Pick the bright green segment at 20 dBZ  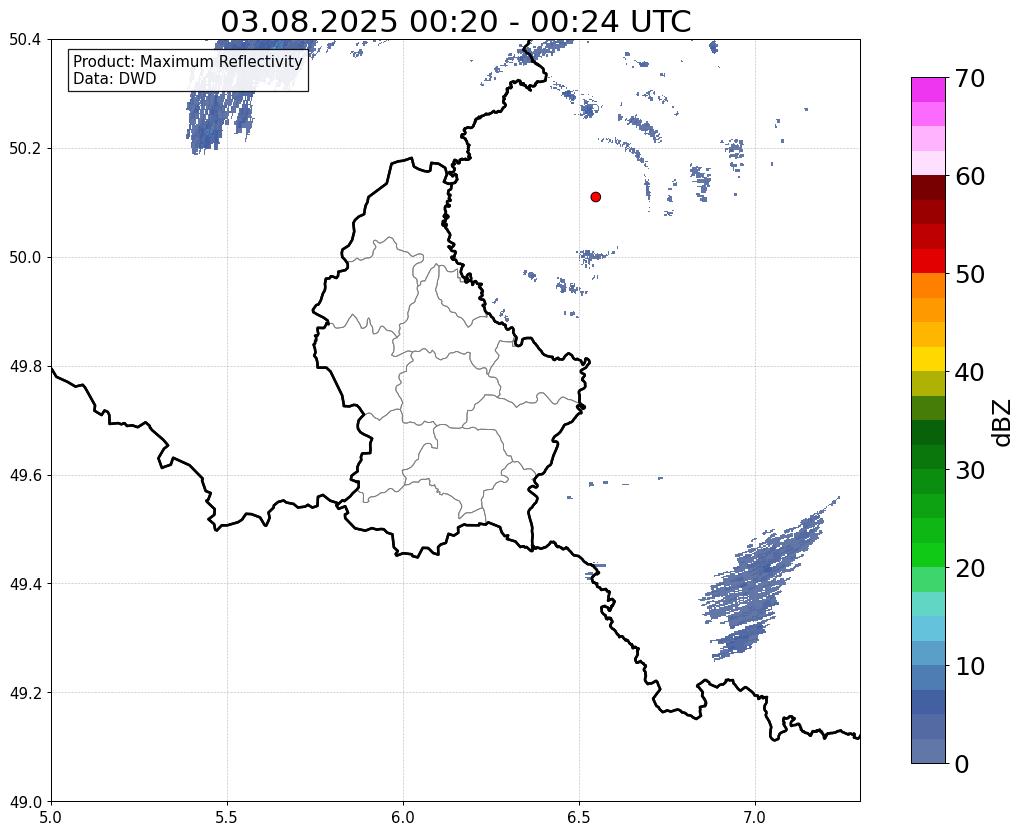point(928,555)
